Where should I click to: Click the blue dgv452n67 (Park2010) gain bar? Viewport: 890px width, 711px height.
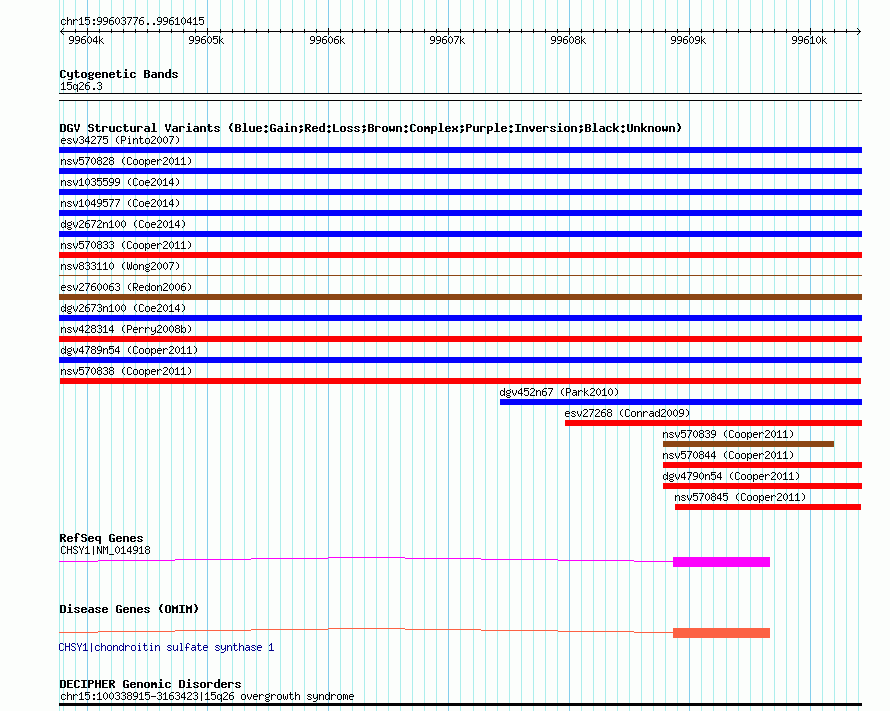680,402
